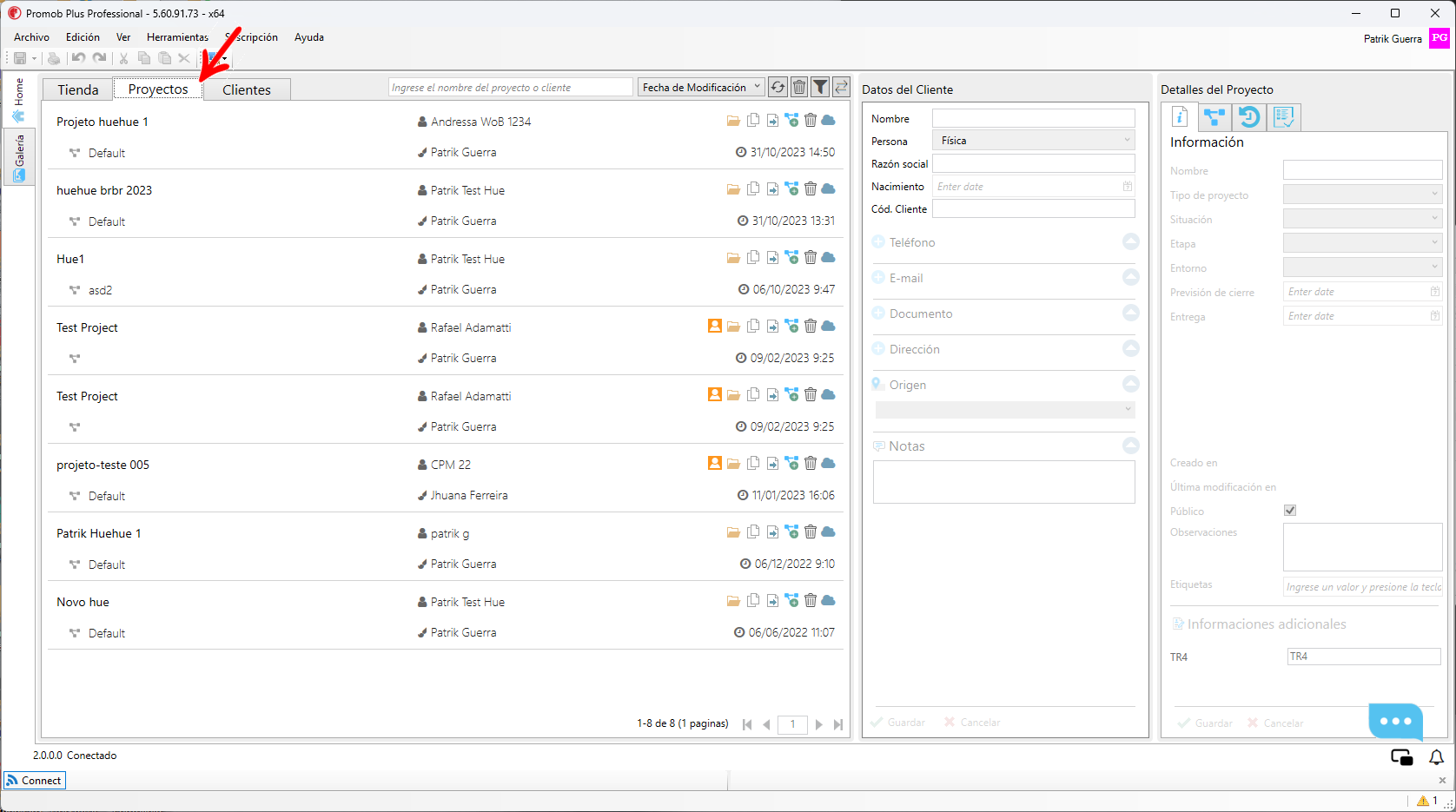Viewport: 1456px width, 812px height.
Task: Switch to Clientes tab
Action: 247,89
